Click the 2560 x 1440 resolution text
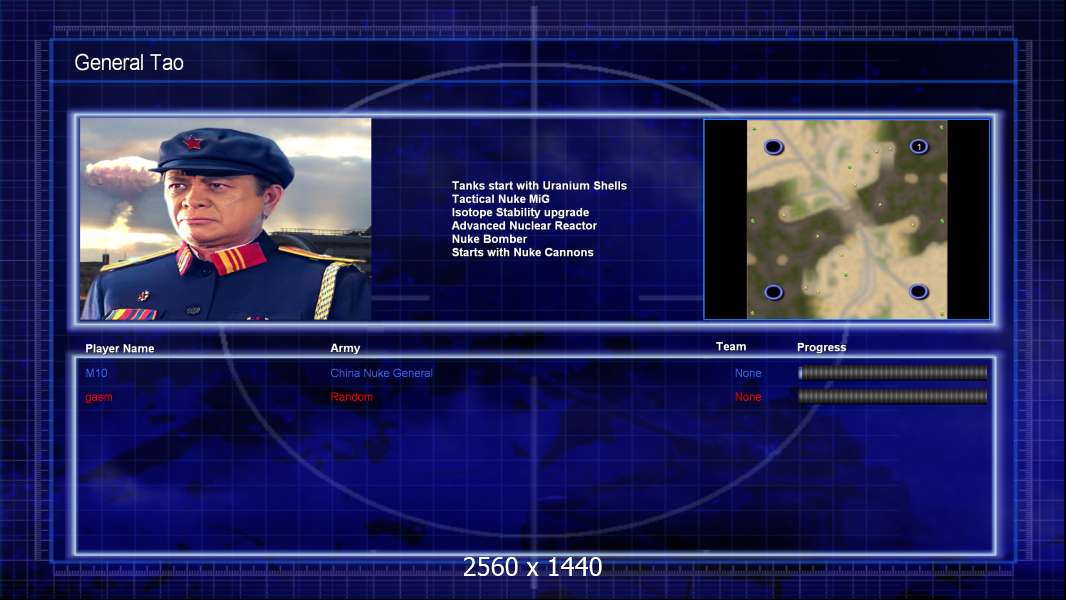 (x=532, y=567)
